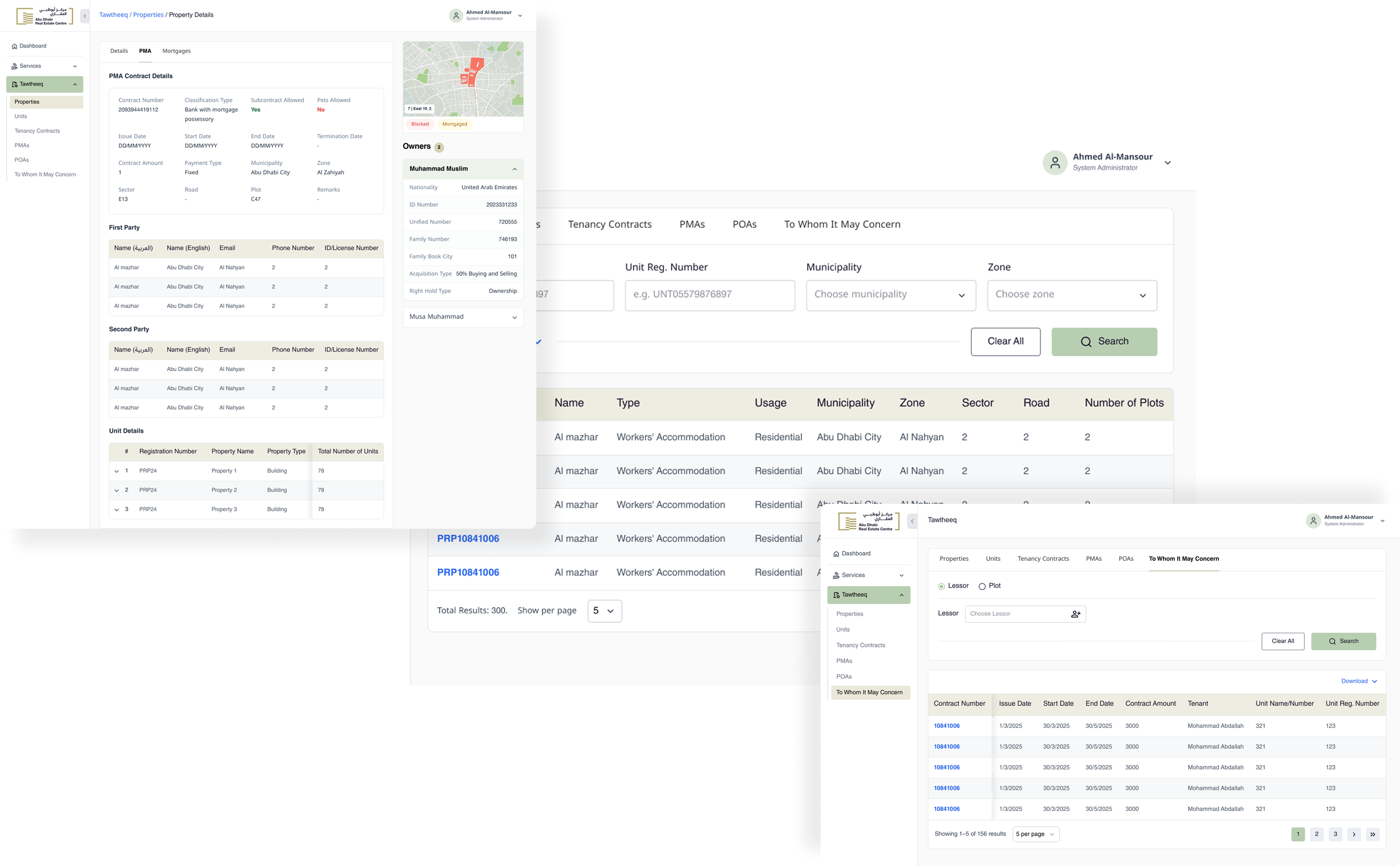Image resolution: width=1400 pixels, height=866 pixels.
Task: Click the Mortgaged status tag under map
Action: coord(454,124)
